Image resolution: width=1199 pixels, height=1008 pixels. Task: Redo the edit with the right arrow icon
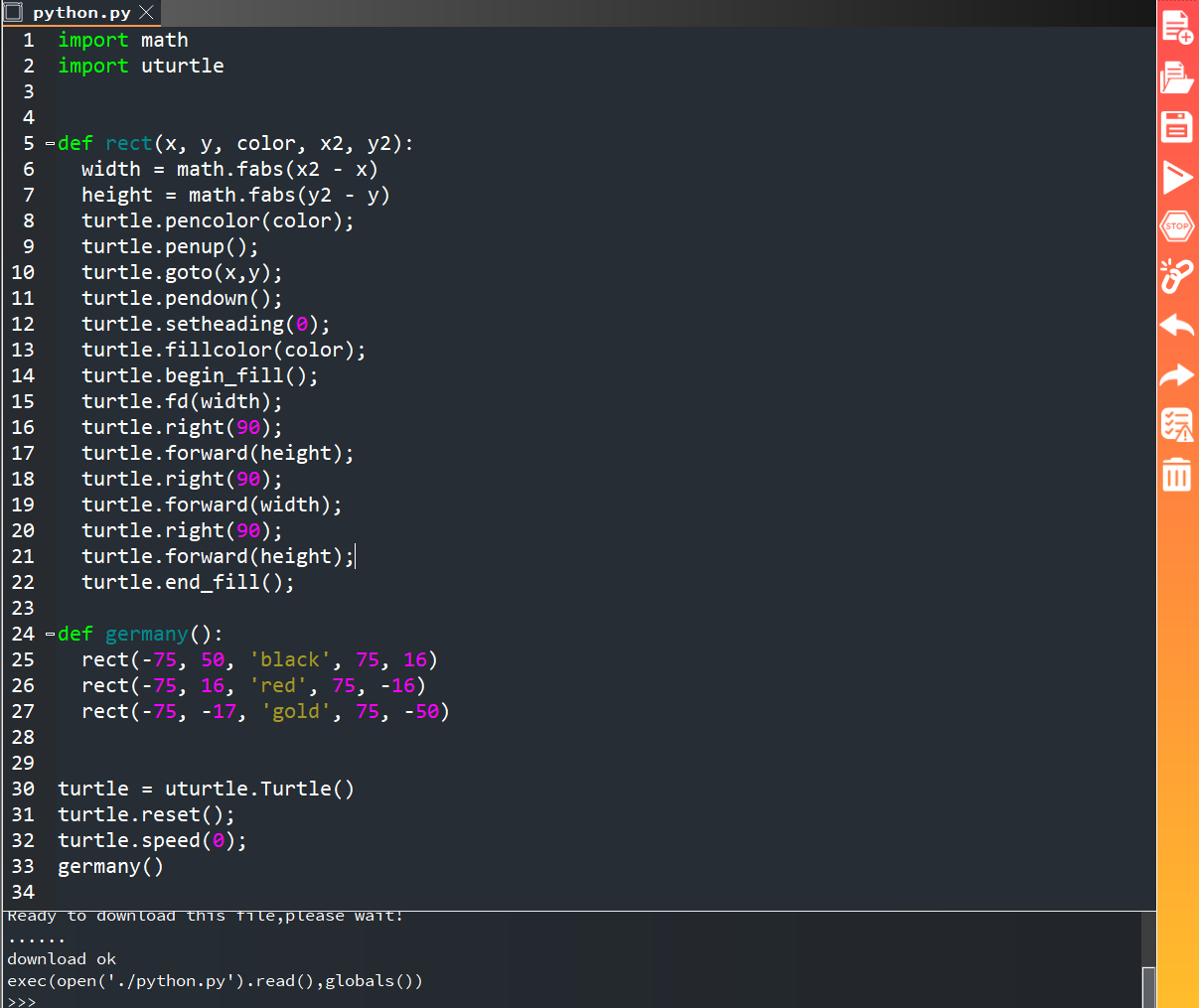1177,375
